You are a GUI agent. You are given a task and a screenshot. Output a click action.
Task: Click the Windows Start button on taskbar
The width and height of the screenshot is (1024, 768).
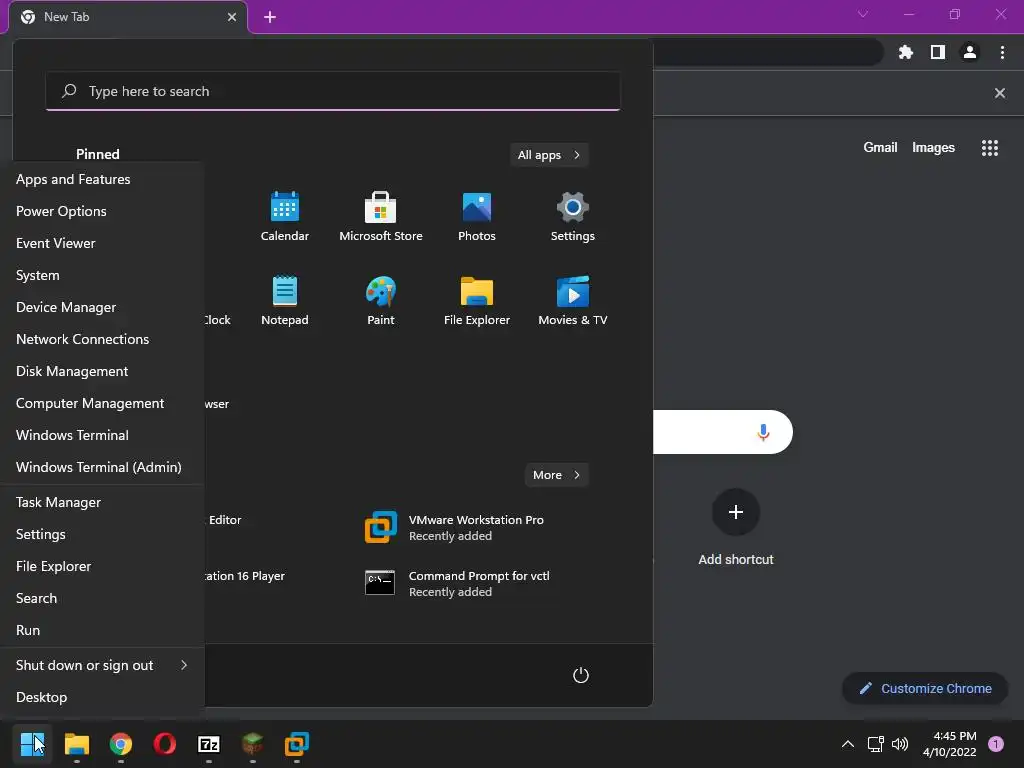click(32, 744)
